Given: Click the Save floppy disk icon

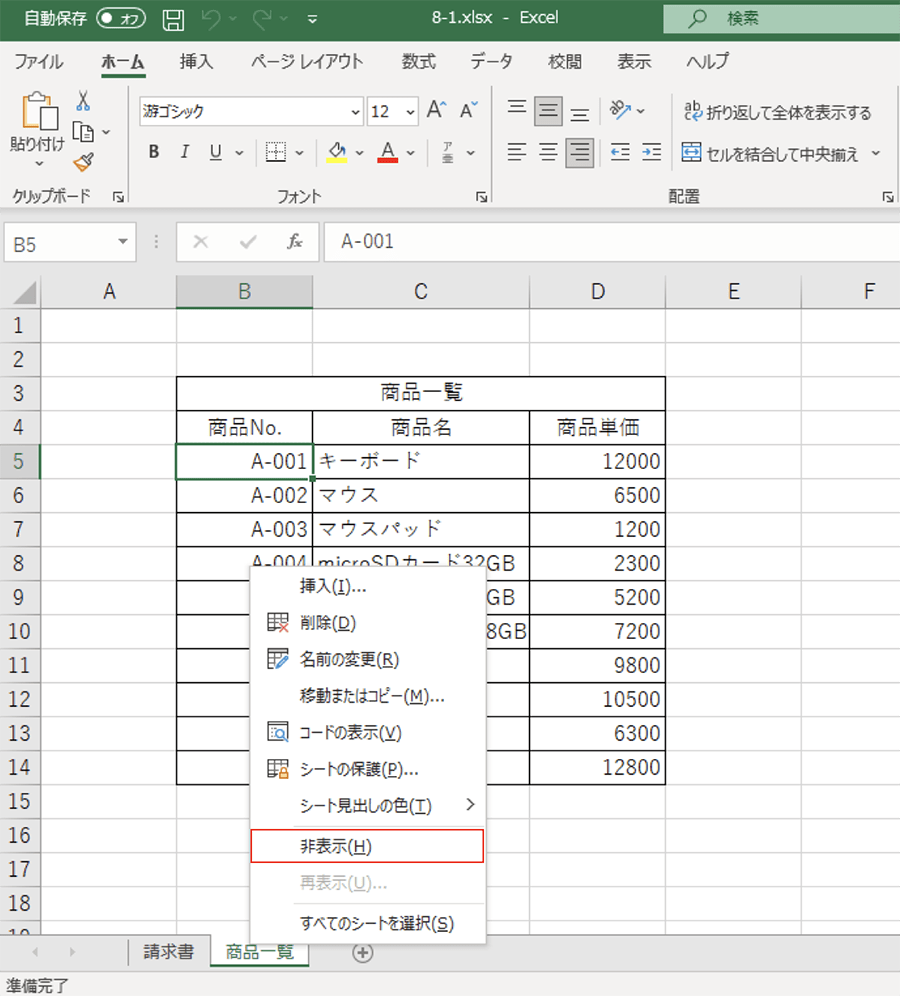Looking at the screenshot, I should click(173, 19).
